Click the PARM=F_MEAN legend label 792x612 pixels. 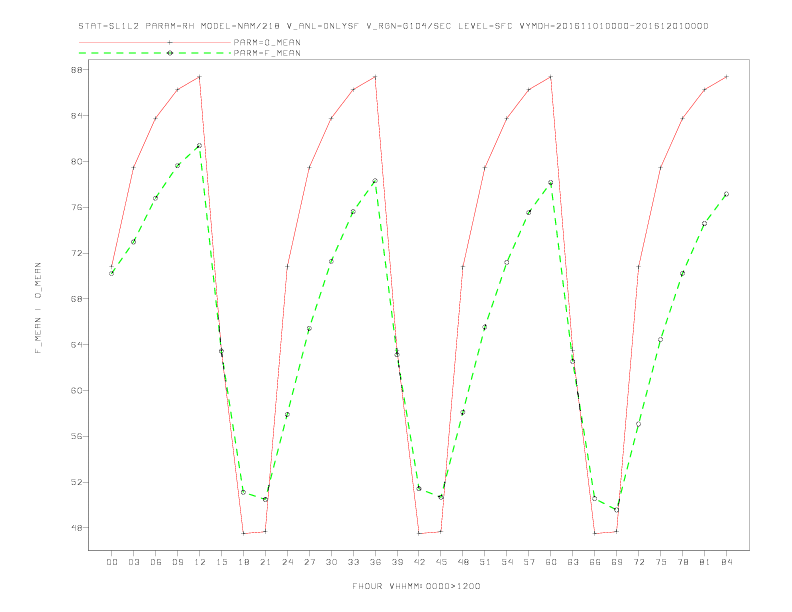click(x=267, y=53)
